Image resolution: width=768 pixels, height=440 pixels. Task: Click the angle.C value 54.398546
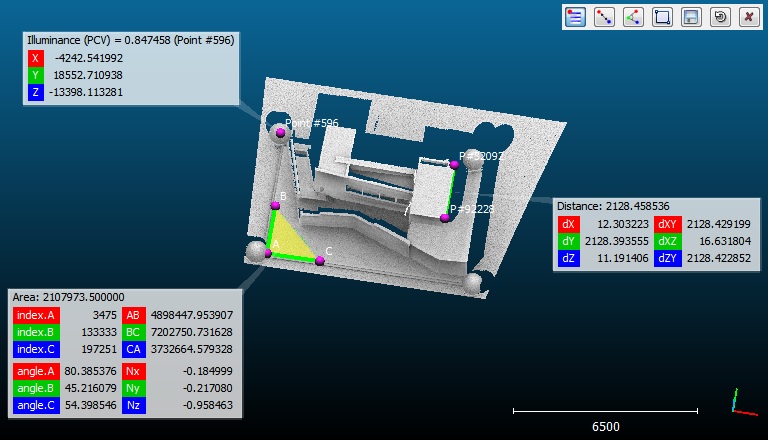[x=90, y=405]
